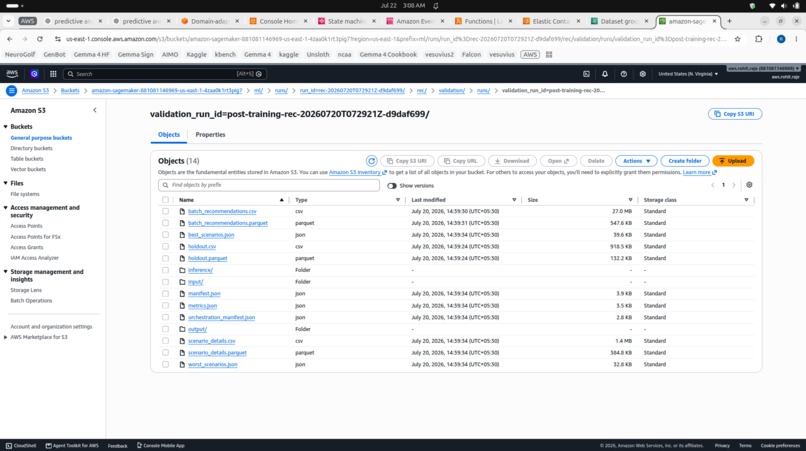Image resolution: width=806 pixels, height=451 pixels.
Task: Check the best_scenarios.json row checkbox
Action: 165,234
